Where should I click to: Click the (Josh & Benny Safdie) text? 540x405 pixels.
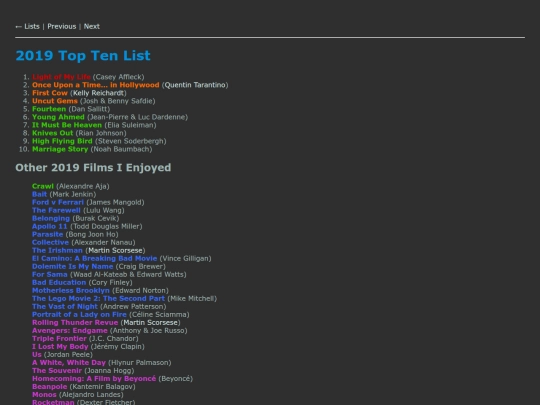(x=118, y=101)
